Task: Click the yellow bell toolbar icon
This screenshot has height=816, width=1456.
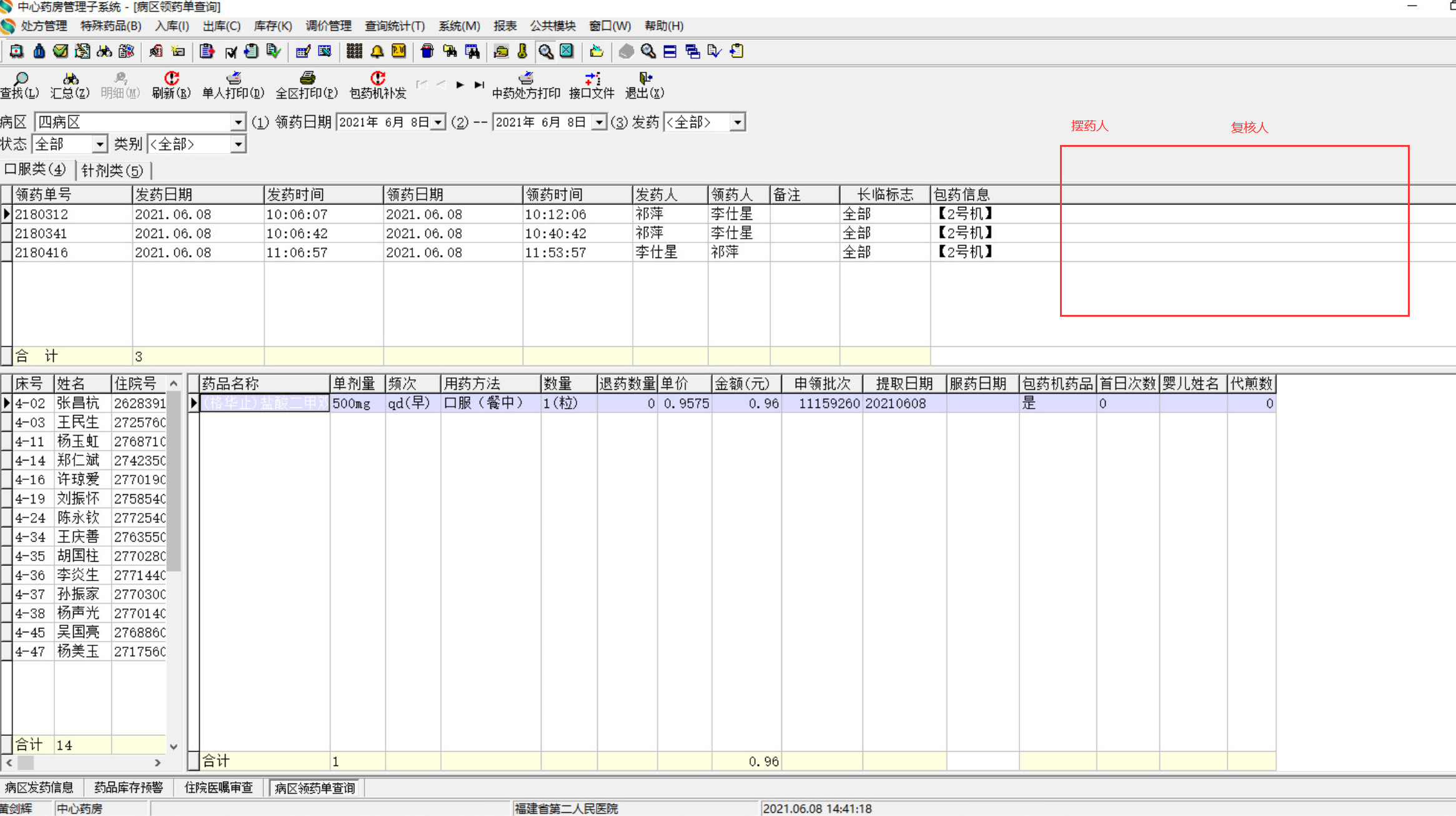Action: [x=377, y=51]
